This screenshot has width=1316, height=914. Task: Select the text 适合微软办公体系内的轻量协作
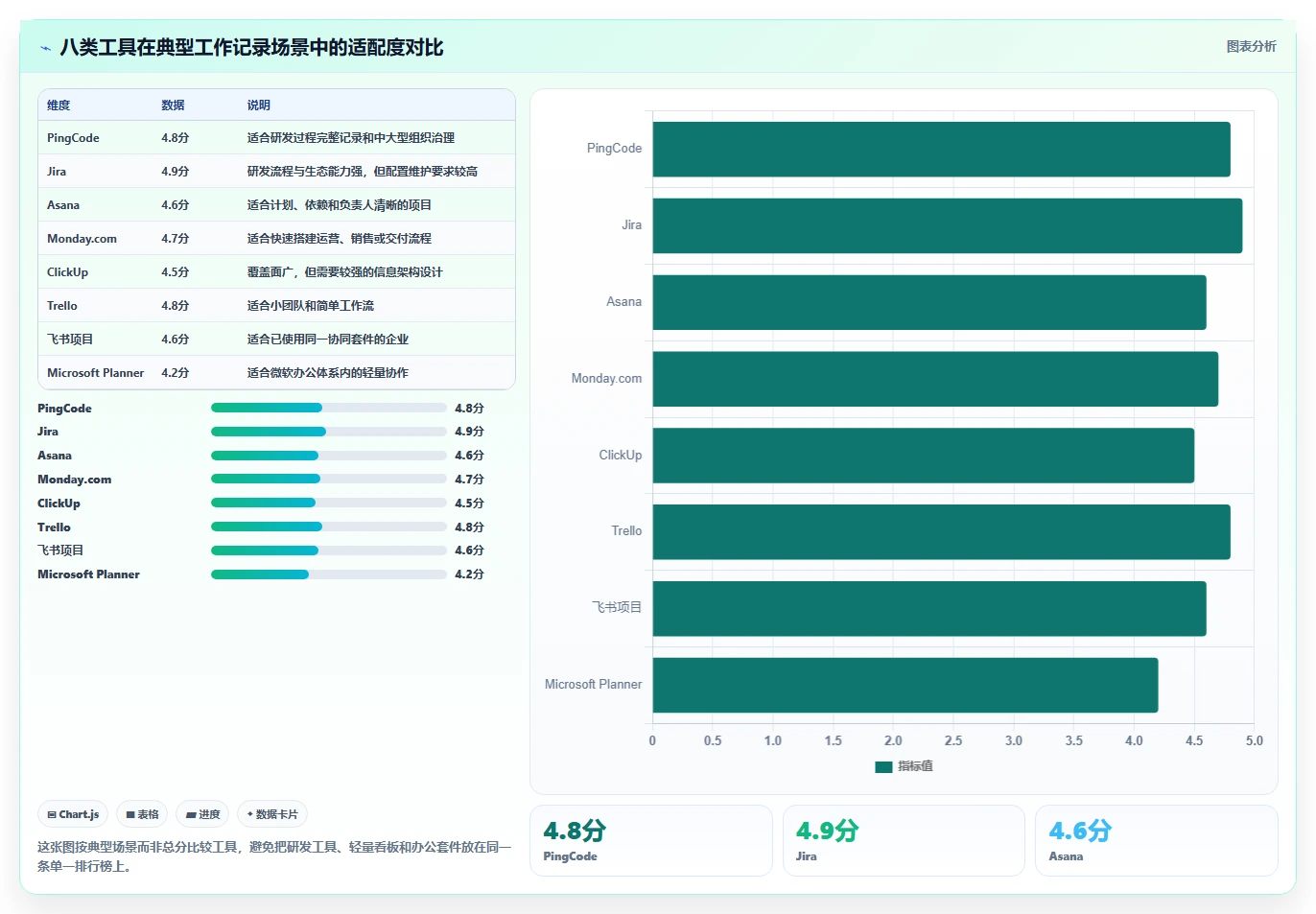(328, 373)
